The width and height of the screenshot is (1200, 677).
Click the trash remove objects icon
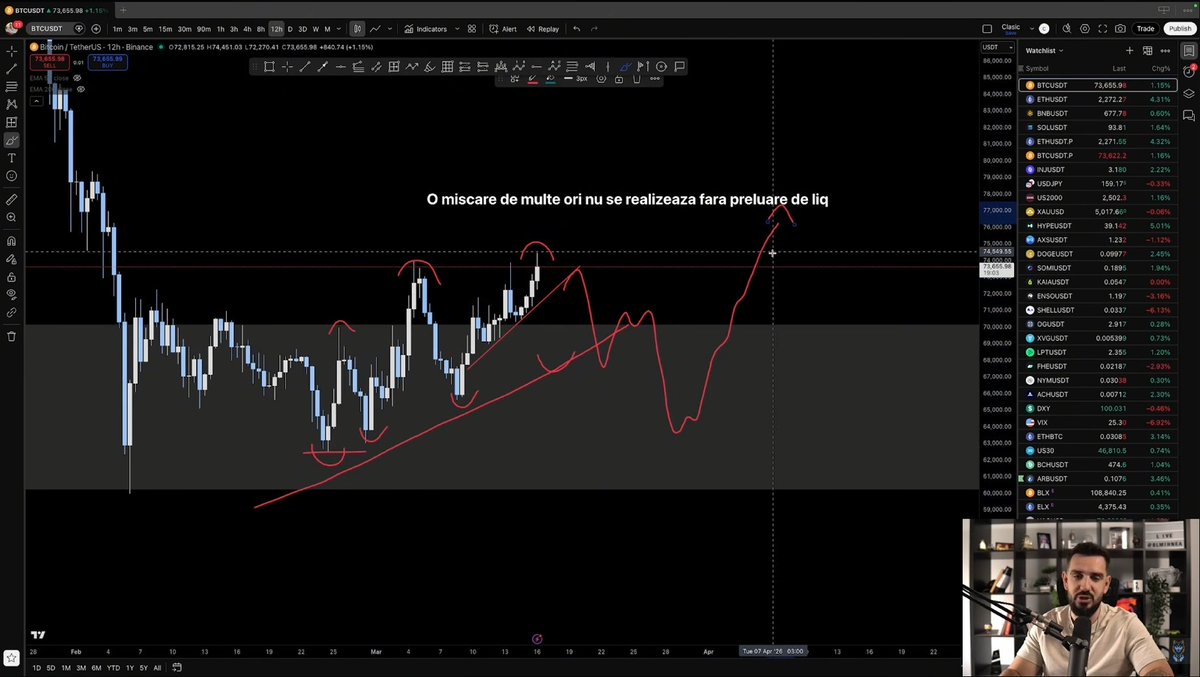click(12, 336)
